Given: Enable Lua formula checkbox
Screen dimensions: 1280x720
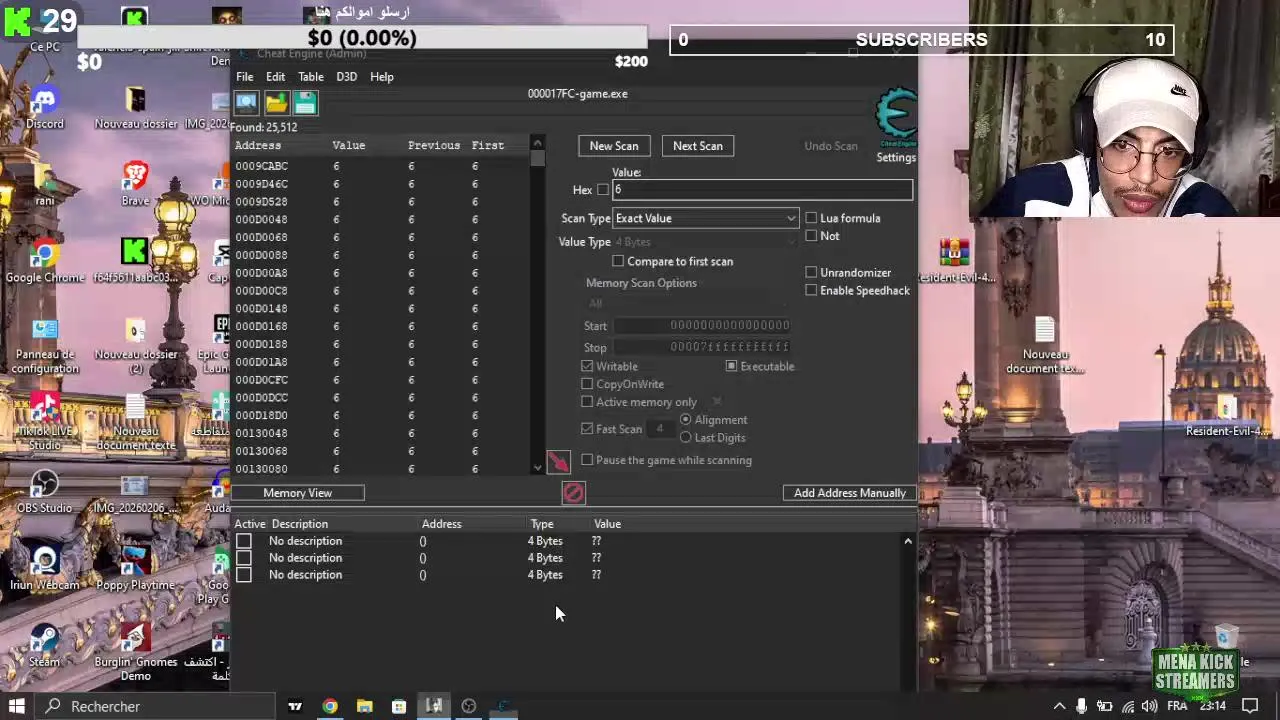Looking at the screenshot, I should click(x=811, y=218).
